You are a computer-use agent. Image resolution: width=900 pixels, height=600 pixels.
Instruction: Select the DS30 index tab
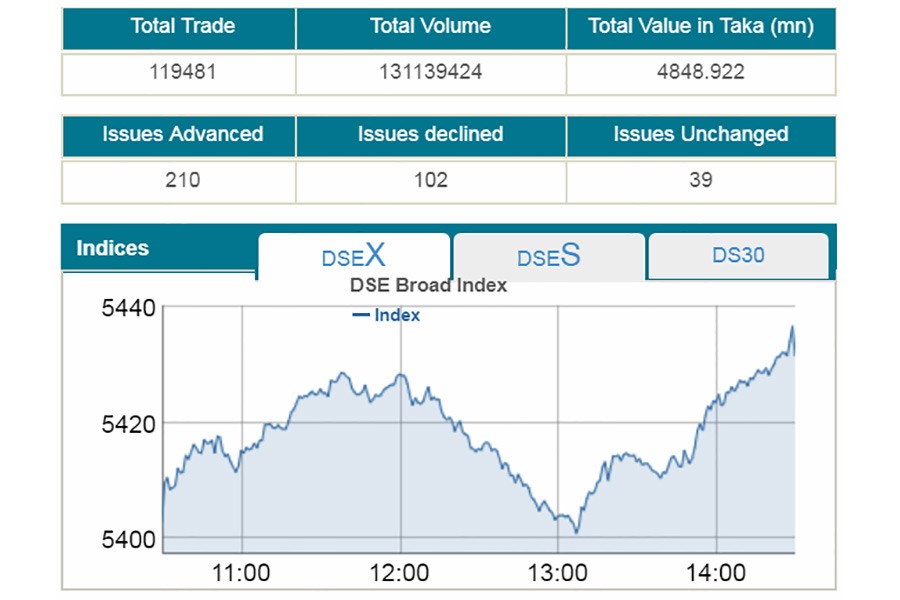pos(738,255)
